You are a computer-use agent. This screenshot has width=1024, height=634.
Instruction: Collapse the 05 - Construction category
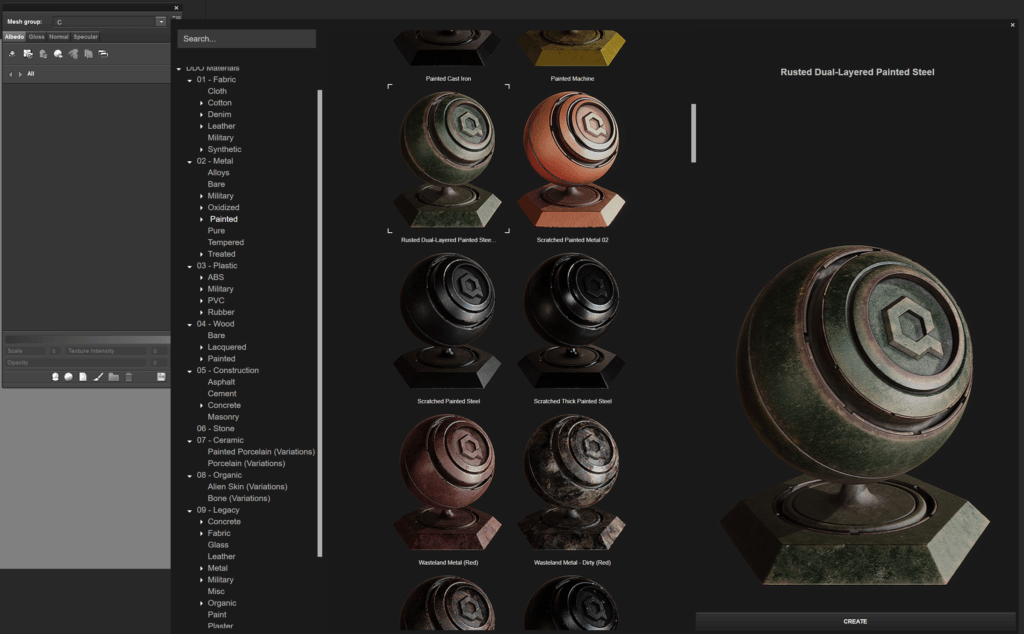point(189,371)
